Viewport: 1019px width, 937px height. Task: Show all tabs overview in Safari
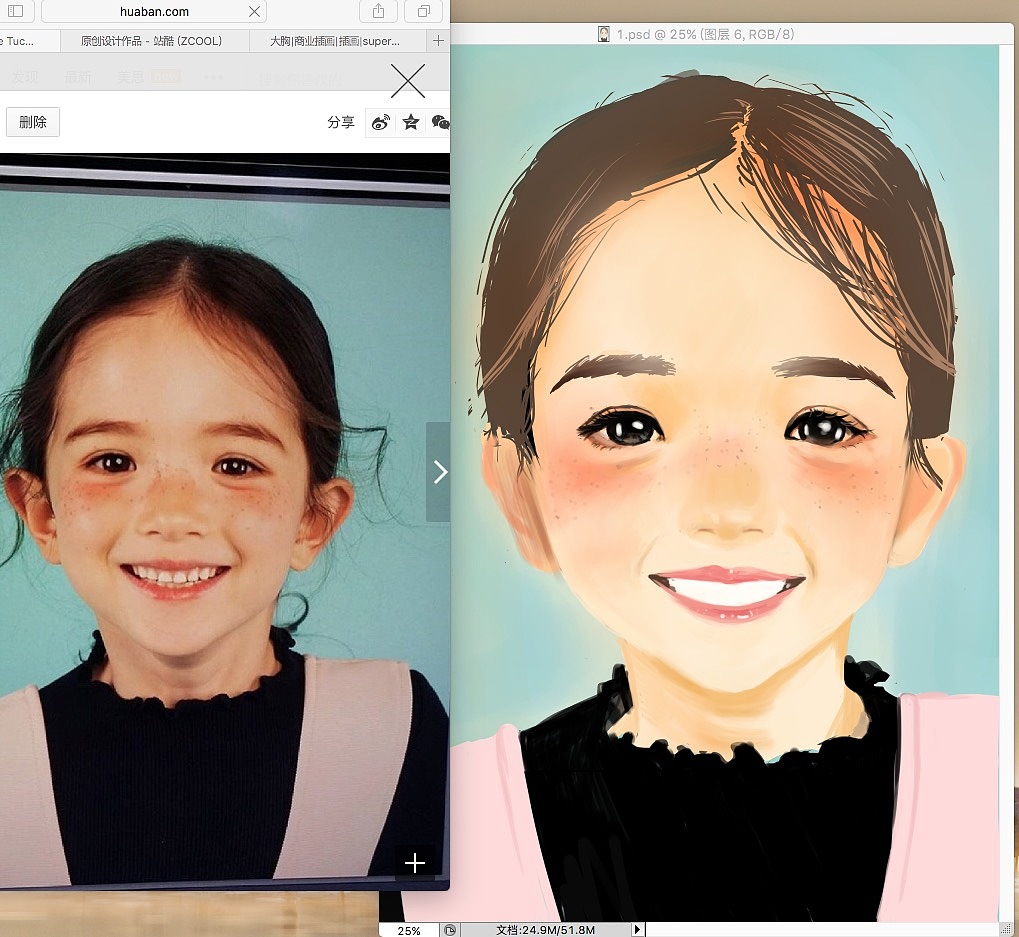tap(424, 11)
